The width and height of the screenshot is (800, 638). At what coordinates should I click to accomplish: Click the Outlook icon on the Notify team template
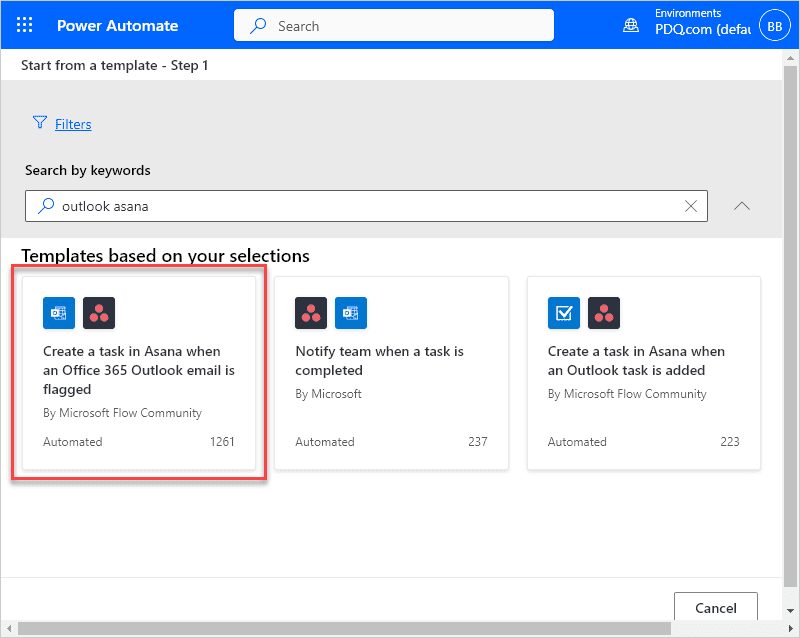click(350, 313)
